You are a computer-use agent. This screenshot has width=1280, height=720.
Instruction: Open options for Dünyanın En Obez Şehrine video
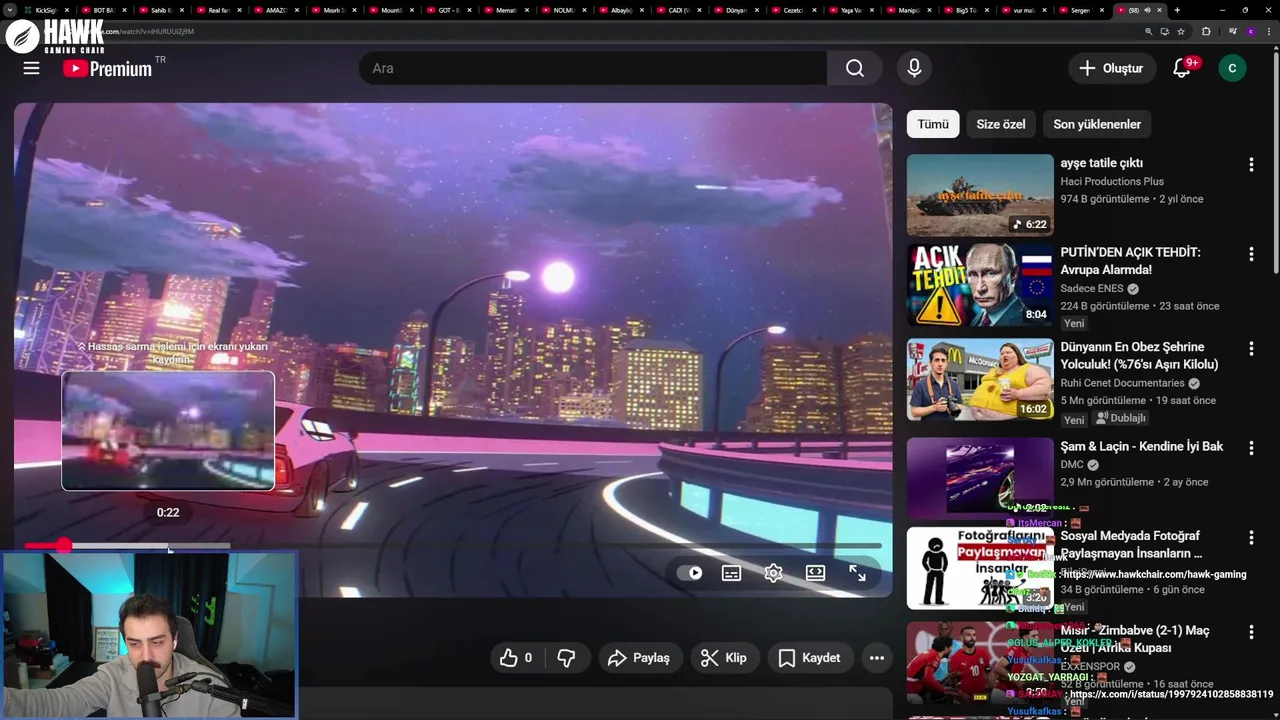(x=1251, y=348)
